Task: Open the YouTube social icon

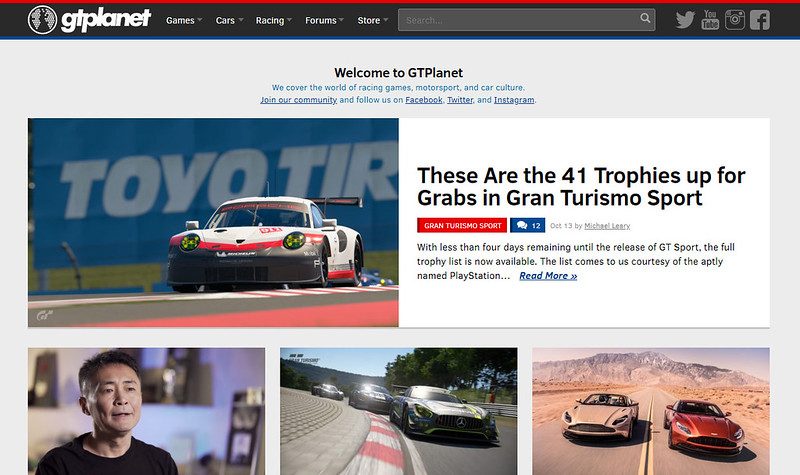Action: 710,20
